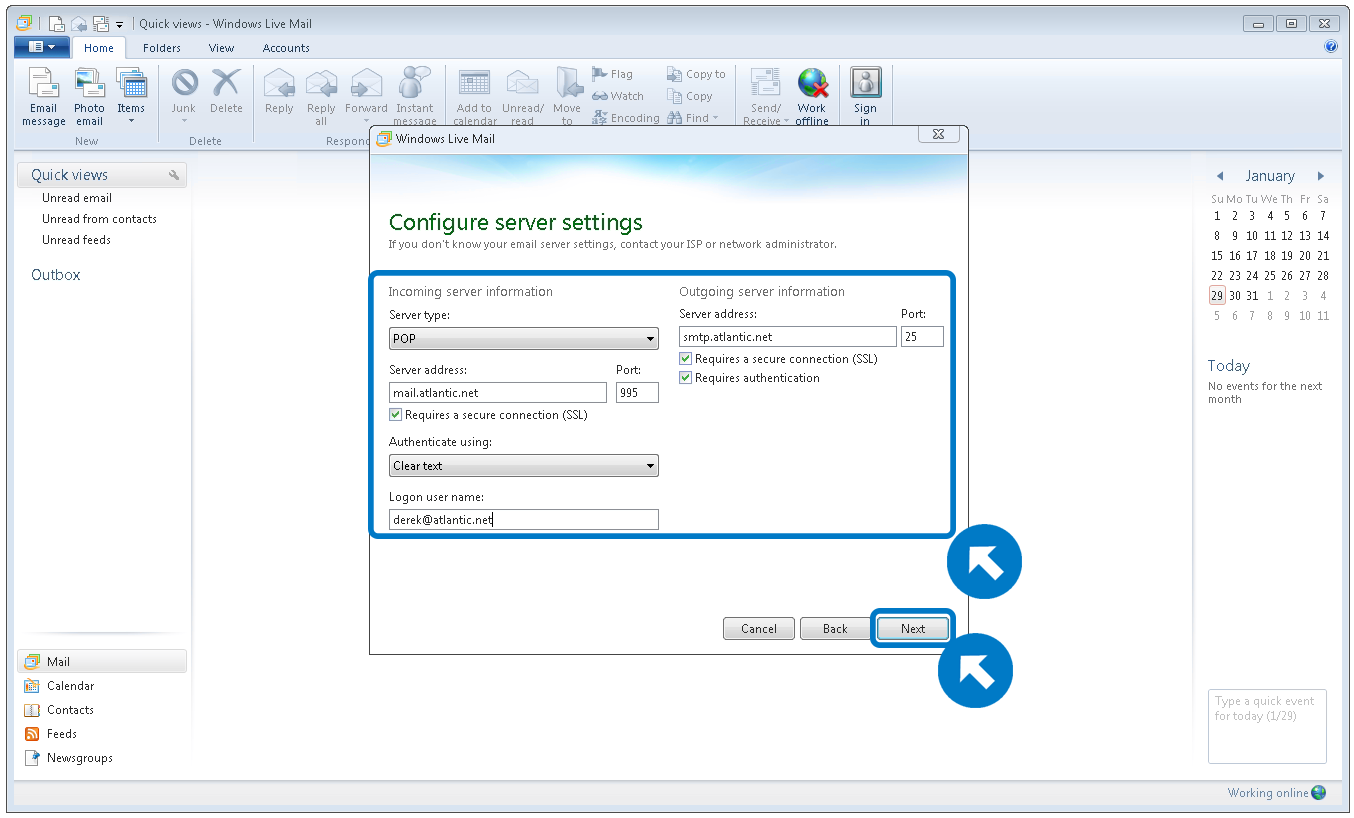
Task: Click the Cancel button
Action: [758, 628]
